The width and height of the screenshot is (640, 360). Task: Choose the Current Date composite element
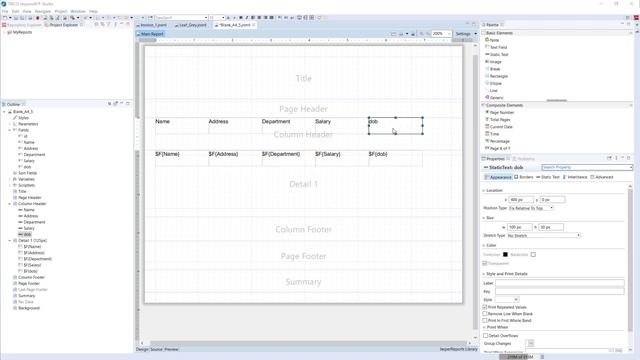pyautogui.click(x=498, y=127)
